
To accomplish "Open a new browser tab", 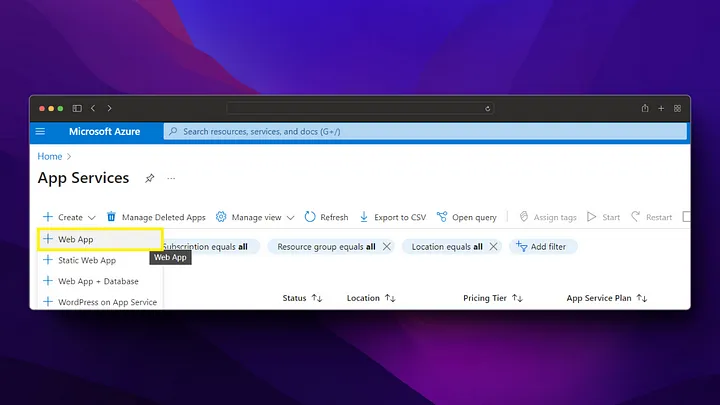I will pyautogui.click(x=661, y=108).
